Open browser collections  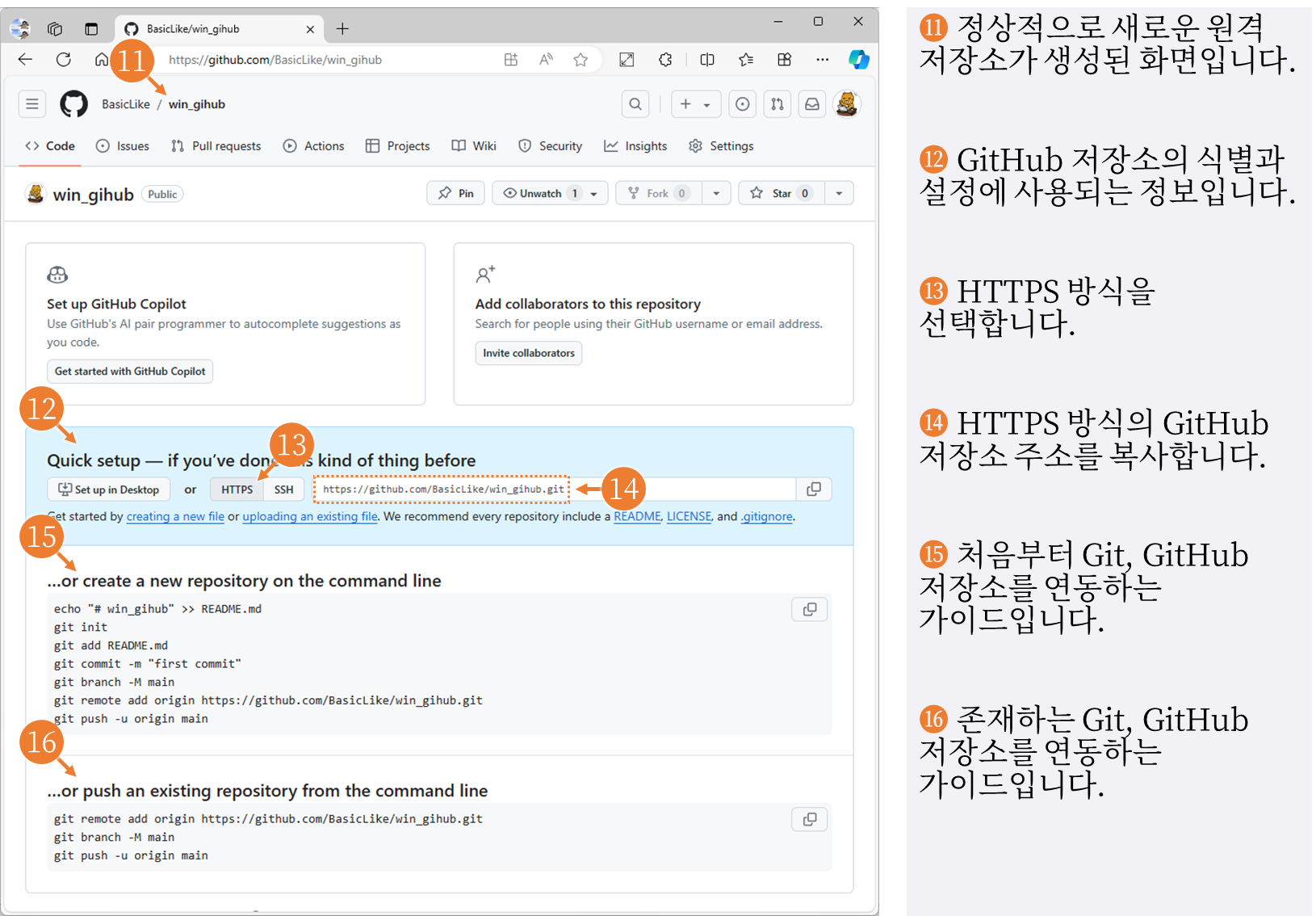[x=784, y=59]
